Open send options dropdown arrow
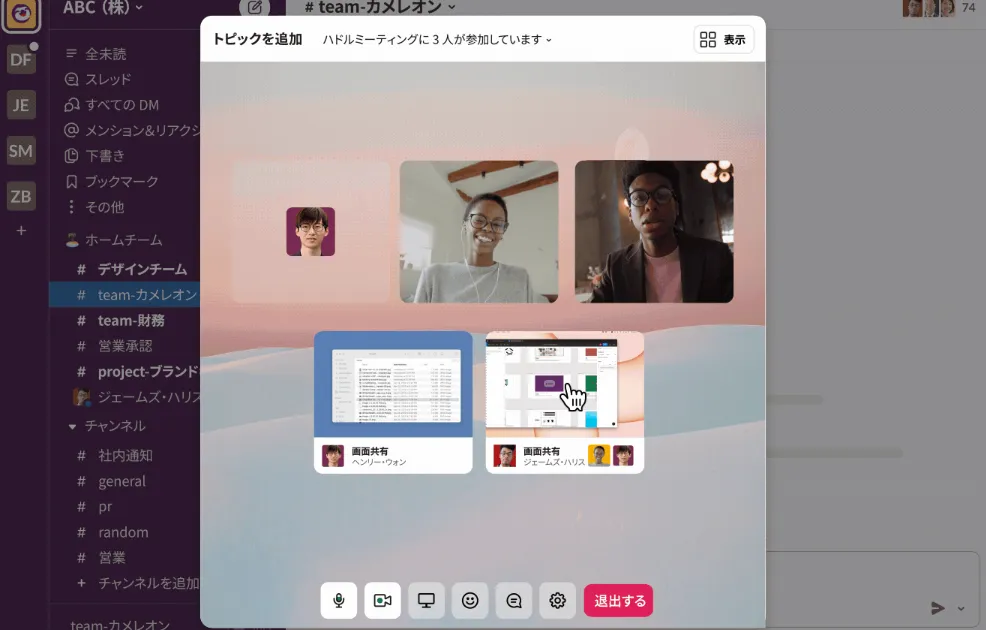The width and height of the screenshot is (986, 630). click(x=961, y=608)
